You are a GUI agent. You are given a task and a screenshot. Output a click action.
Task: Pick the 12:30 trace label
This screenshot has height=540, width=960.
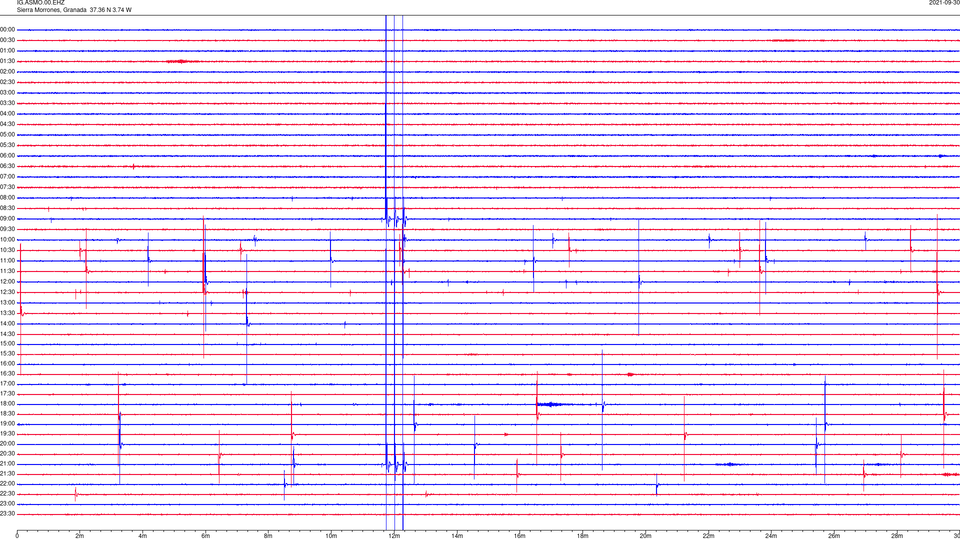coord(7,292)
